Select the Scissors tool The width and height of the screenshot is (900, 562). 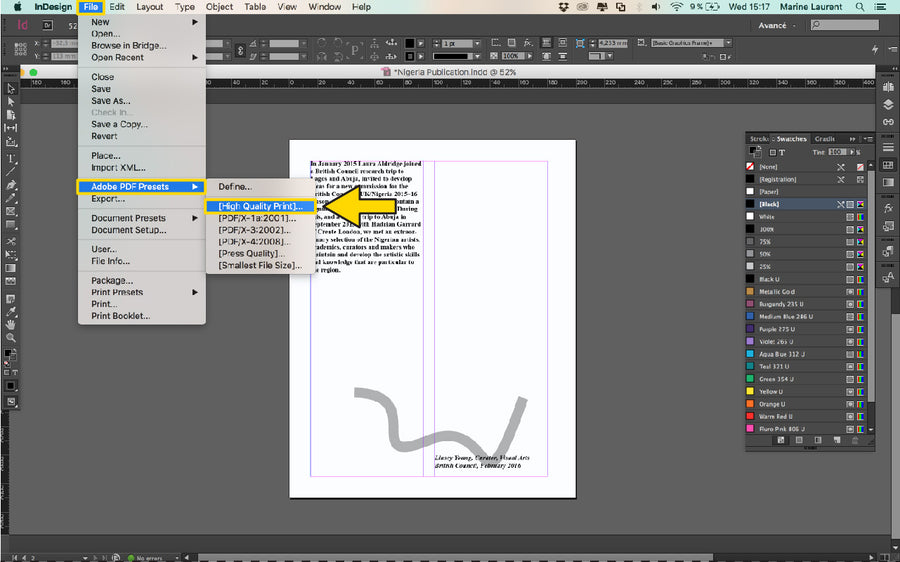click(11, 241)
